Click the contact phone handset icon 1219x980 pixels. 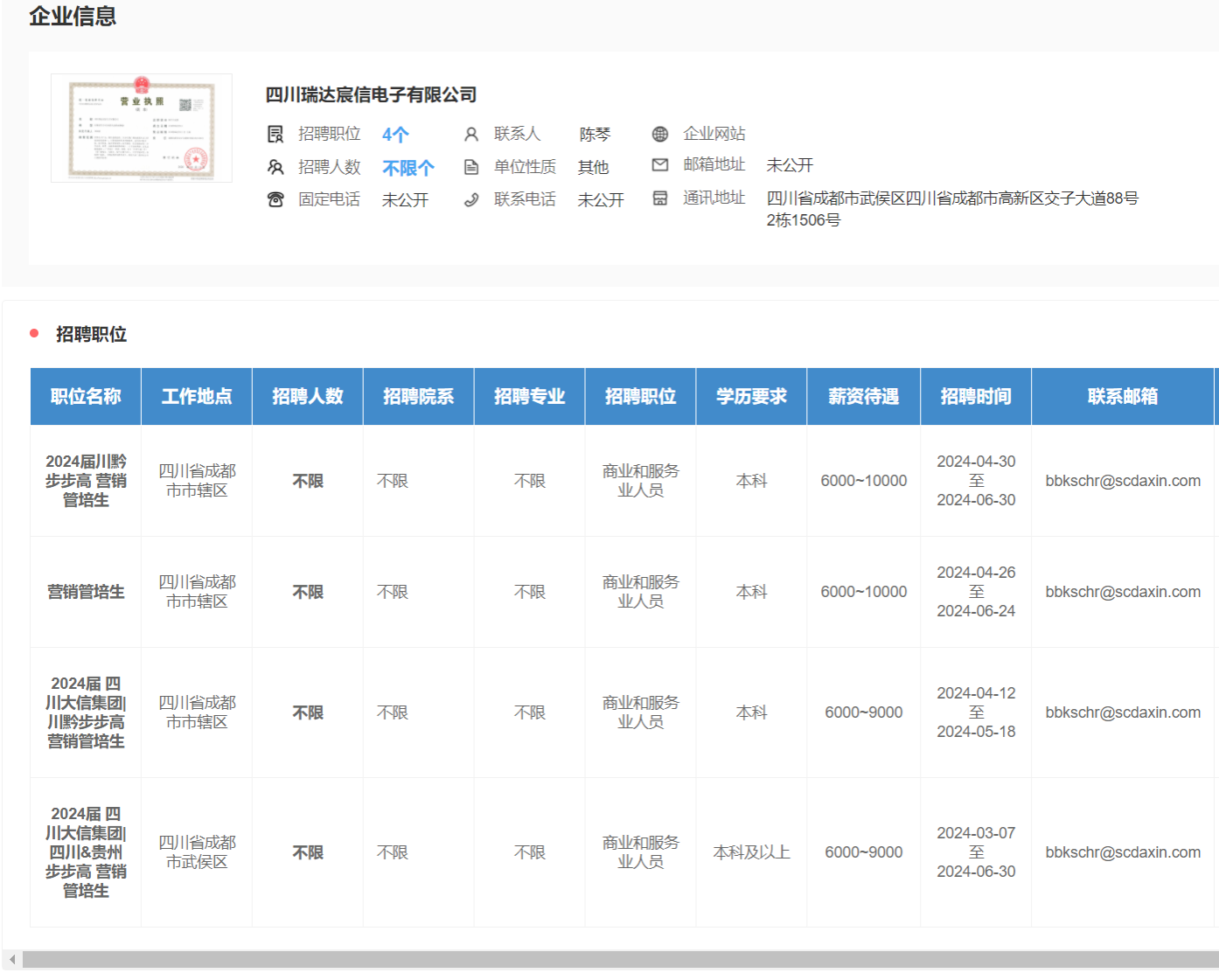tap(471, 199)
